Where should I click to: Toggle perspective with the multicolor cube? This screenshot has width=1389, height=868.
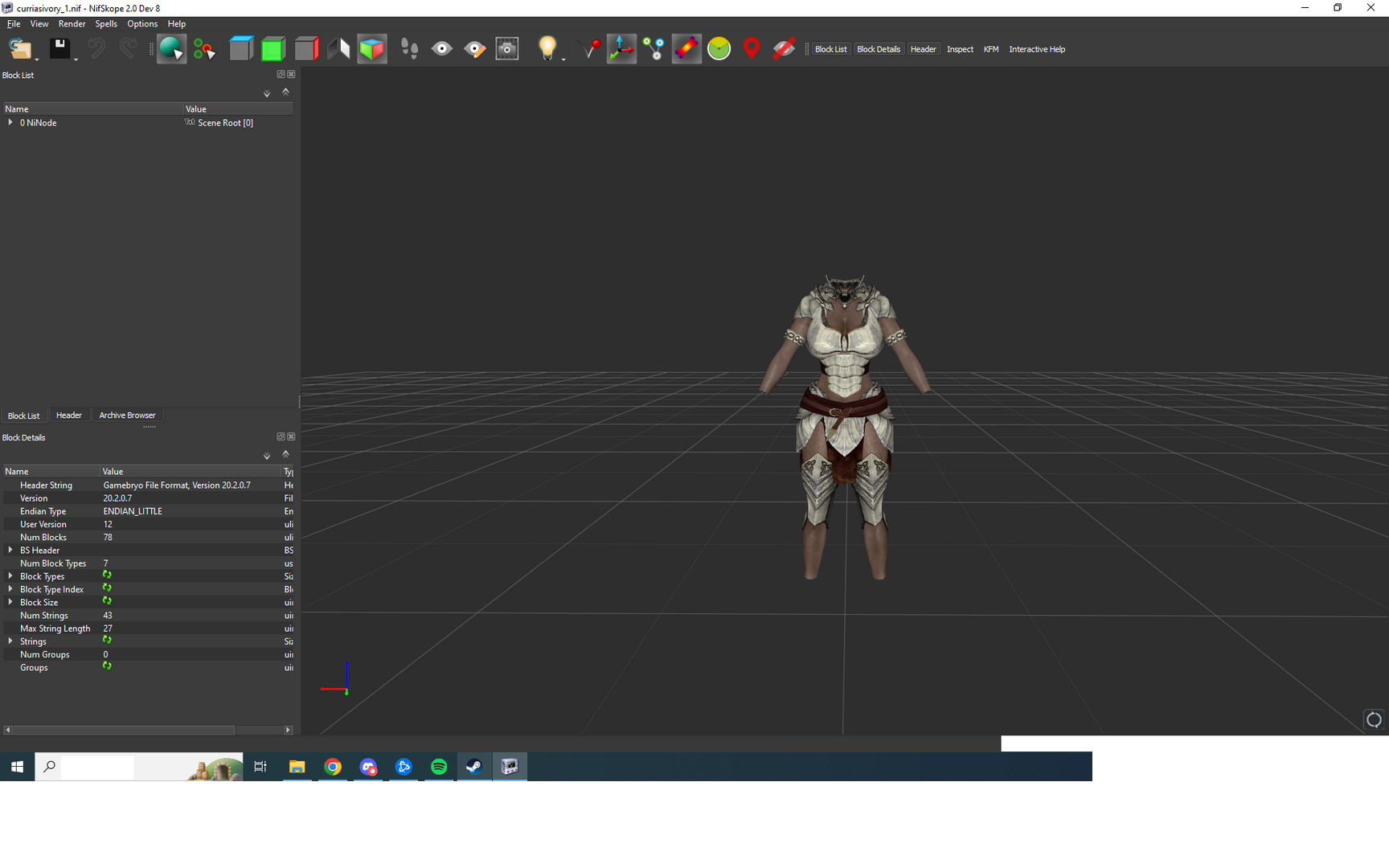tap(371, 49)
